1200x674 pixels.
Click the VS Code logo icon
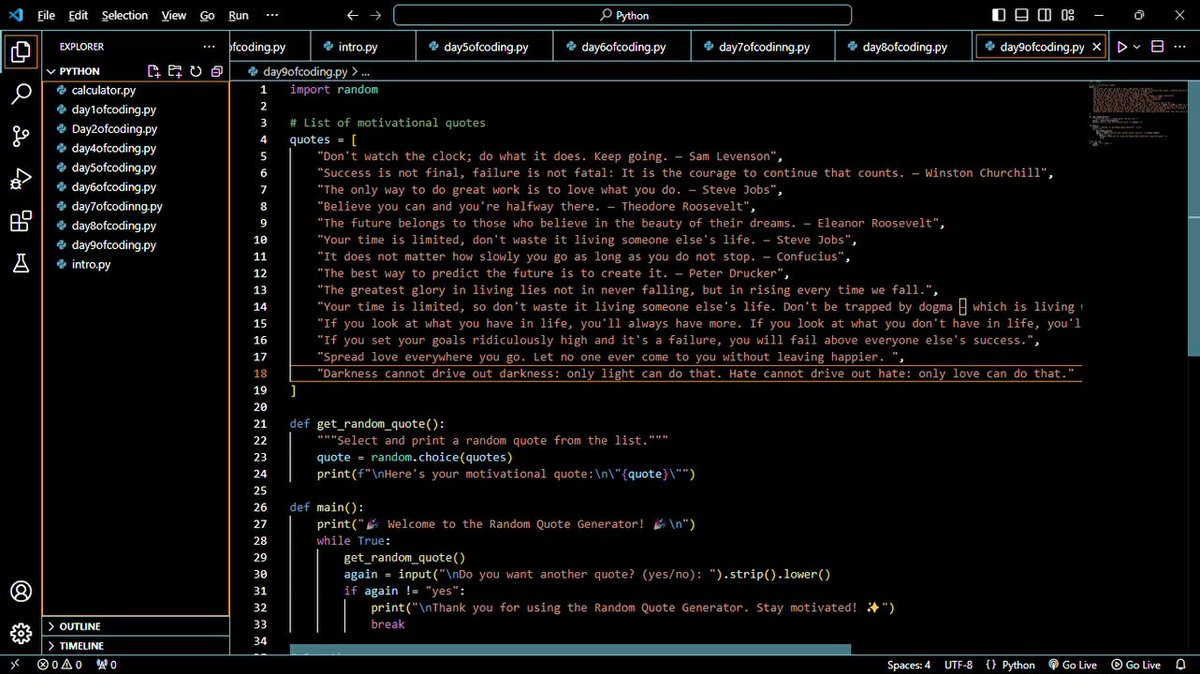tap(14, 15)
